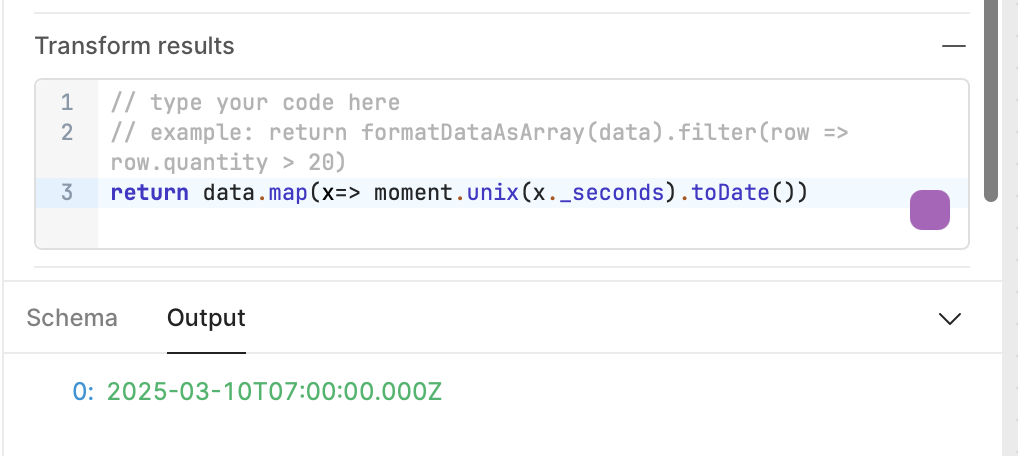The height and width of the screenshot is (456, 1018).
Task: Click the 'return' keyword on line 3
Action: click(149, 193)
